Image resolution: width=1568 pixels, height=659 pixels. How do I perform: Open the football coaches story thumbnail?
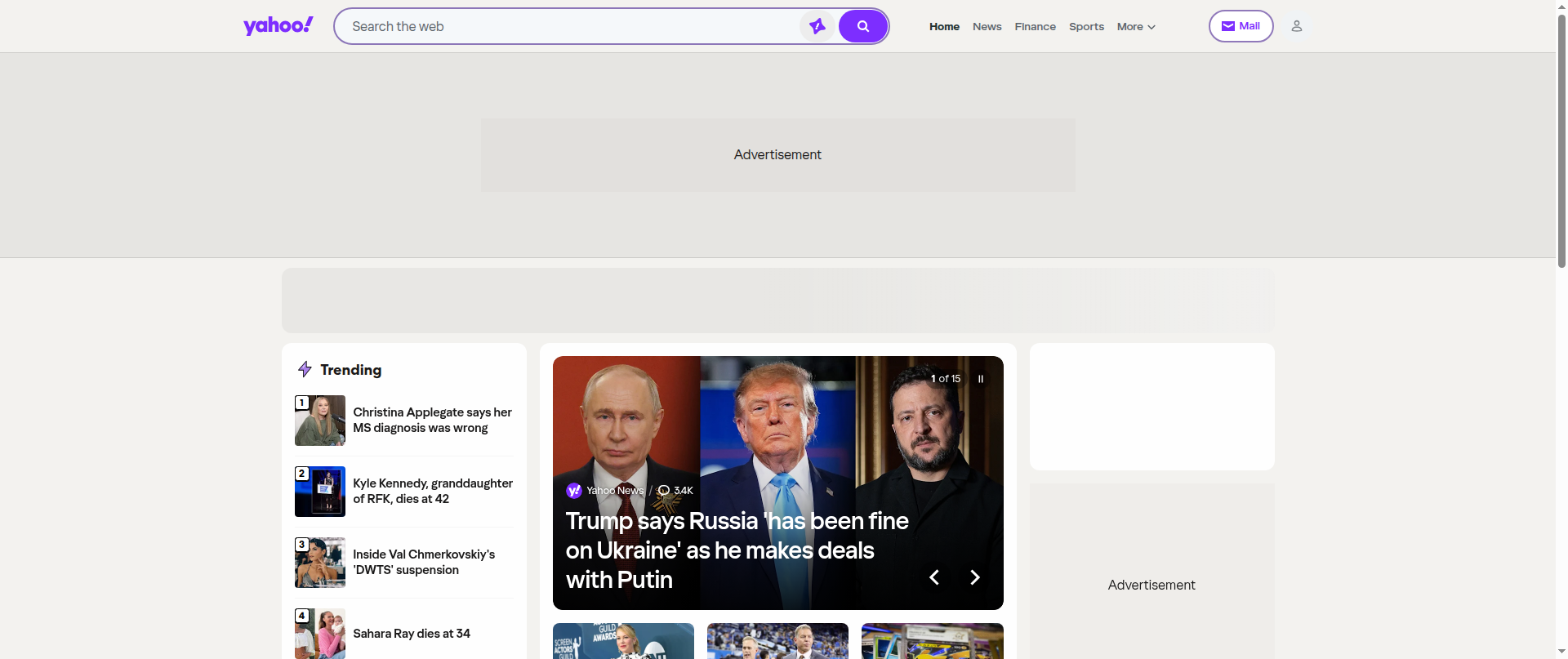777,641
